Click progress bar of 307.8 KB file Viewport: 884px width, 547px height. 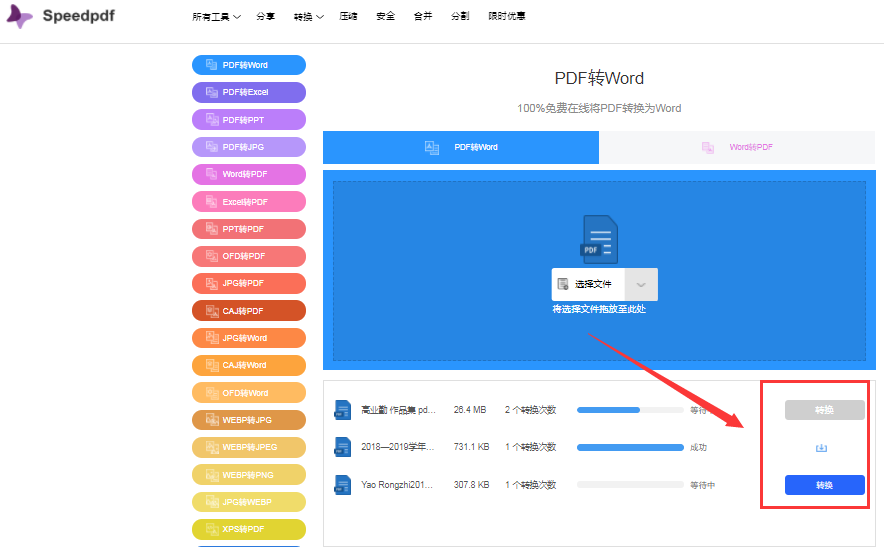point(630,485)
